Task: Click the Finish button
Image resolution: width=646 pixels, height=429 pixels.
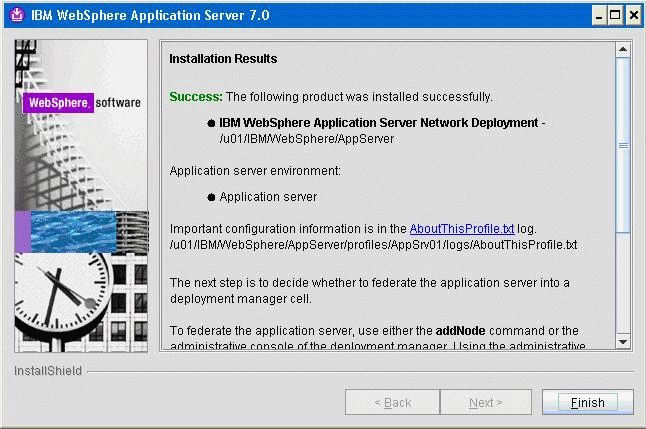Action: (587, 403)
